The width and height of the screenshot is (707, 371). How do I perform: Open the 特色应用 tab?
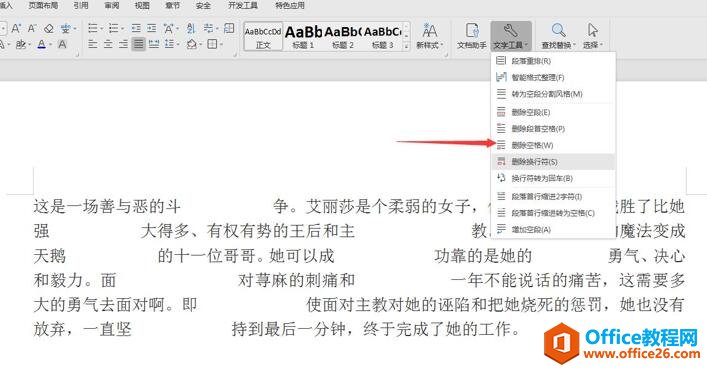click(290, 5)
